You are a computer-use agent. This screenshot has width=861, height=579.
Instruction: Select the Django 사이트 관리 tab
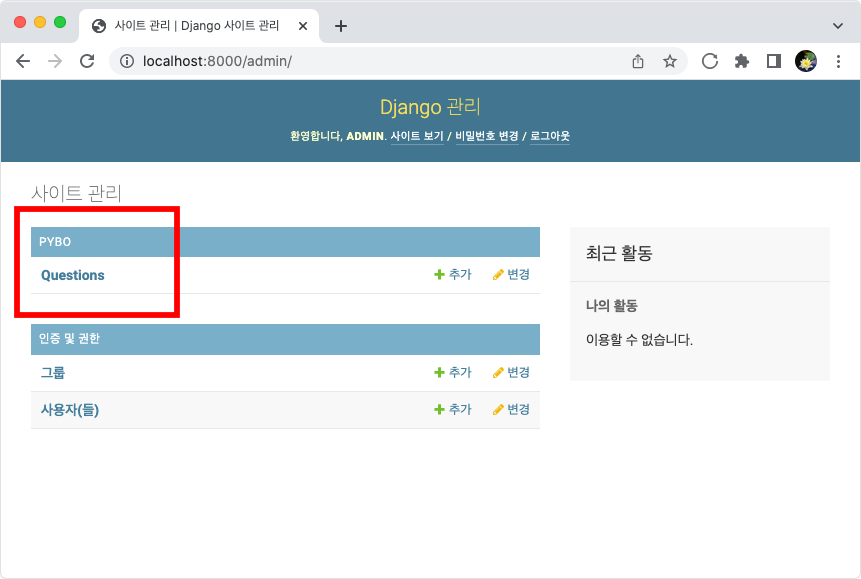(199, 26)
